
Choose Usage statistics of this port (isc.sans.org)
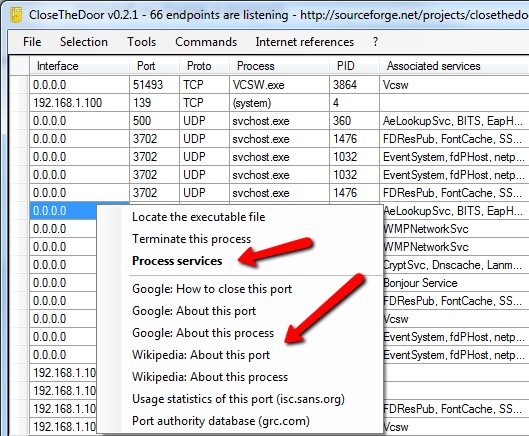(238, 399)
